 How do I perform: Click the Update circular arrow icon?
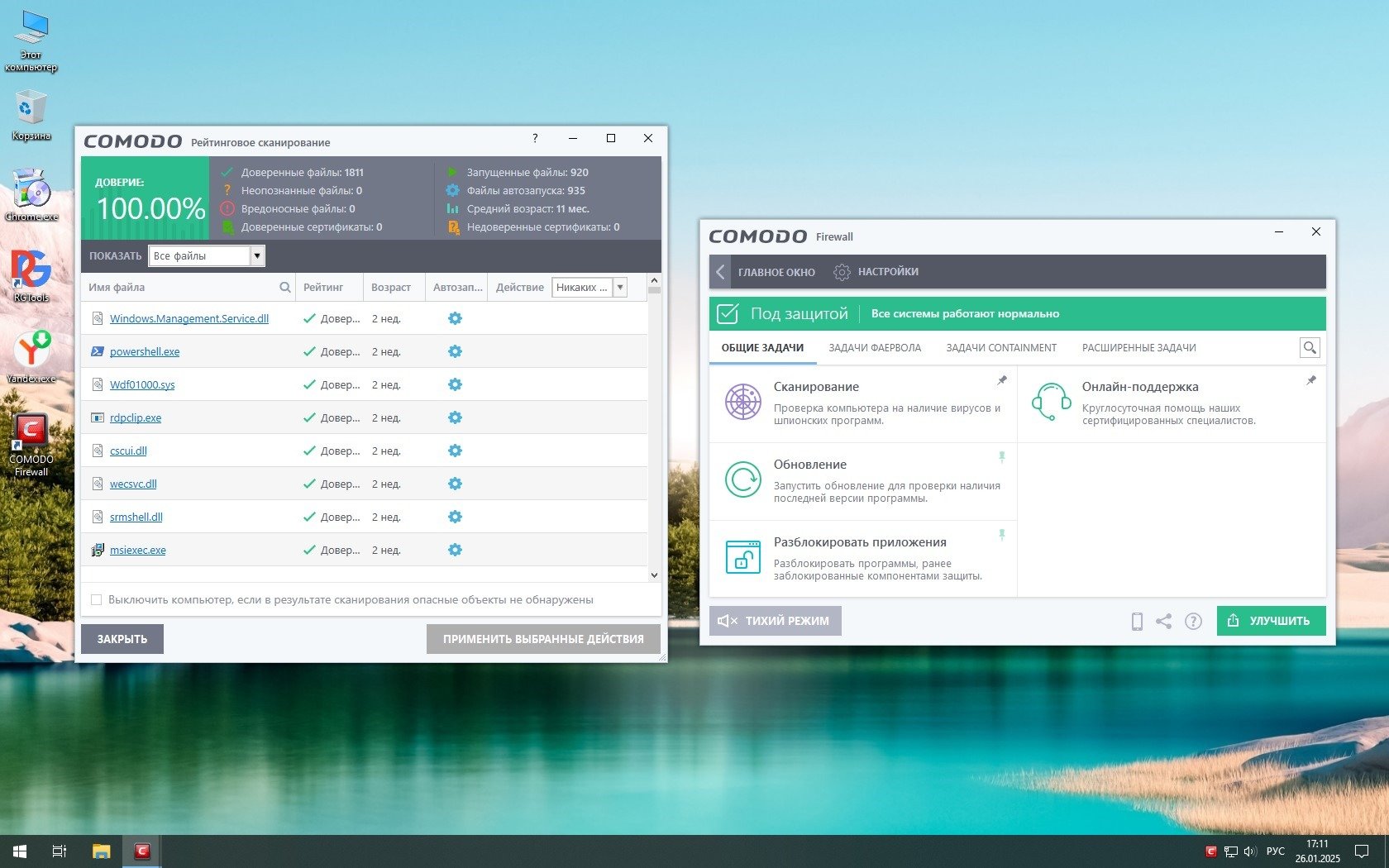point(743,479)
